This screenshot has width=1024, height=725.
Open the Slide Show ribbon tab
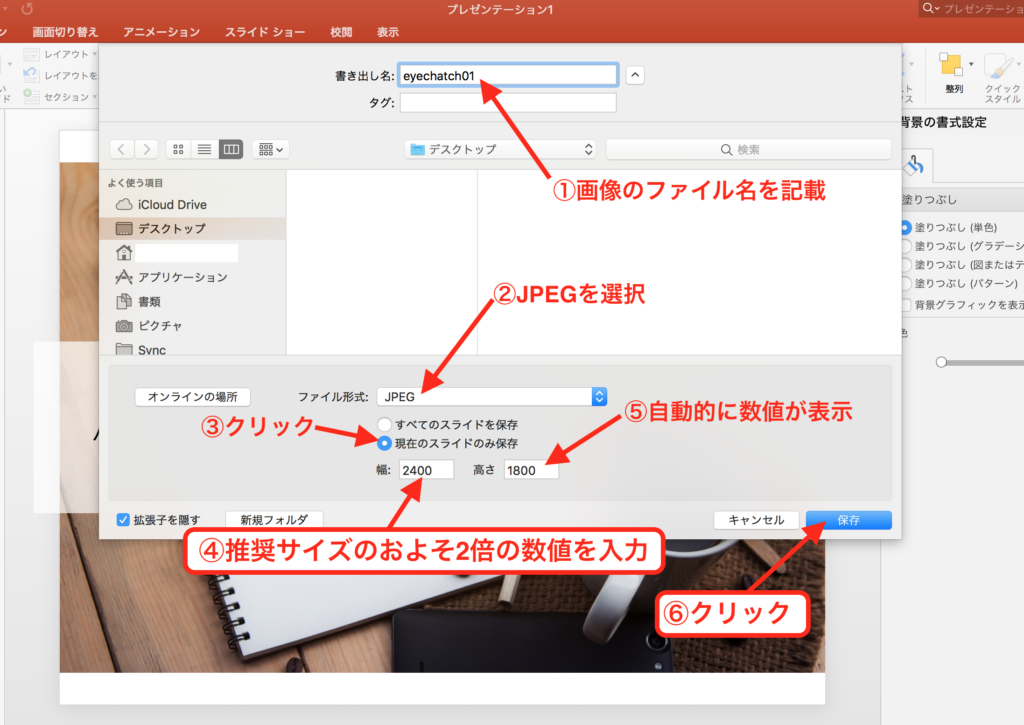[x=265, y=32]
